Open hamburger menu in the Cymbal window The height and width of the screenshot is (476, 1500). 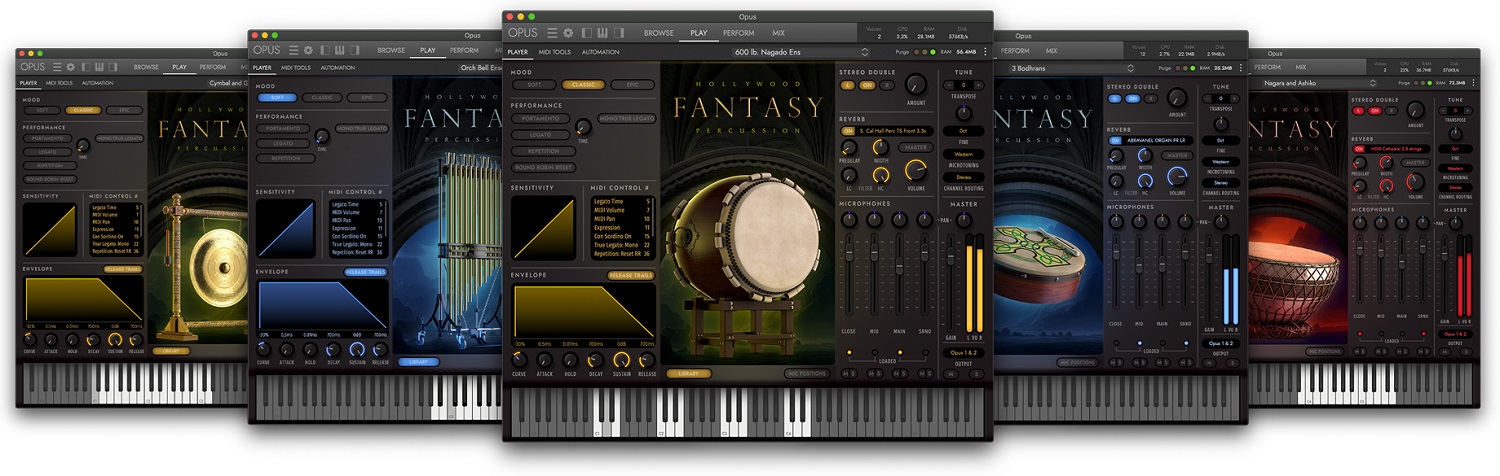pos(57,67)
